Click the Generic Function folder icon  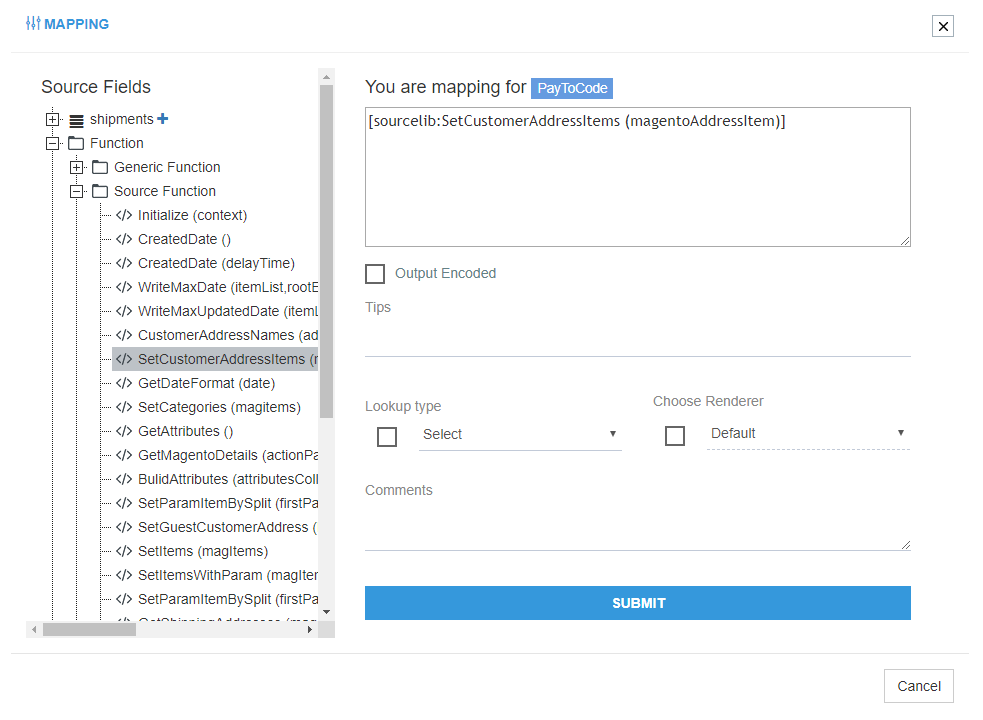[100, 167]
